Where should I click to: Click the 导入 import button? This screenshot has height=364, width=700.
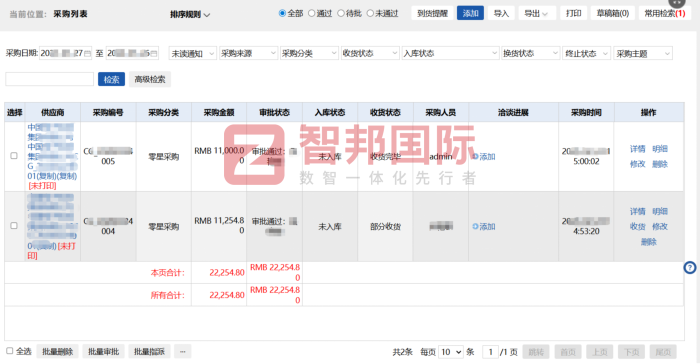click(501, 13)
